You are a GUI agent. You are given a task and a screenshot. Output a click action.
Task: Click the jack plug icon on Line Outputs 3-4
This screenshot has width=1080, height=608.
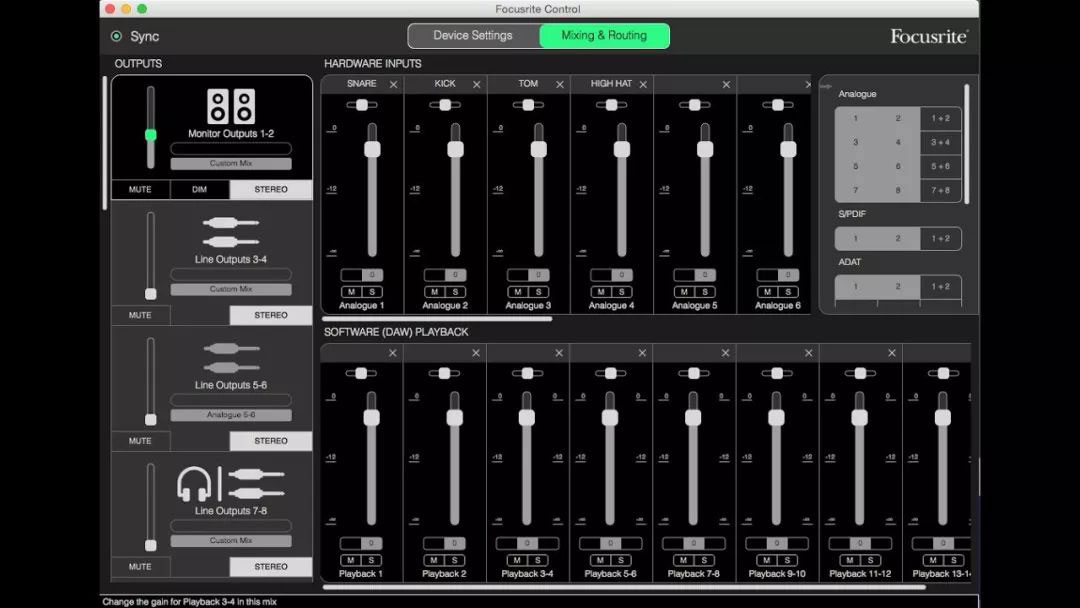230,230
